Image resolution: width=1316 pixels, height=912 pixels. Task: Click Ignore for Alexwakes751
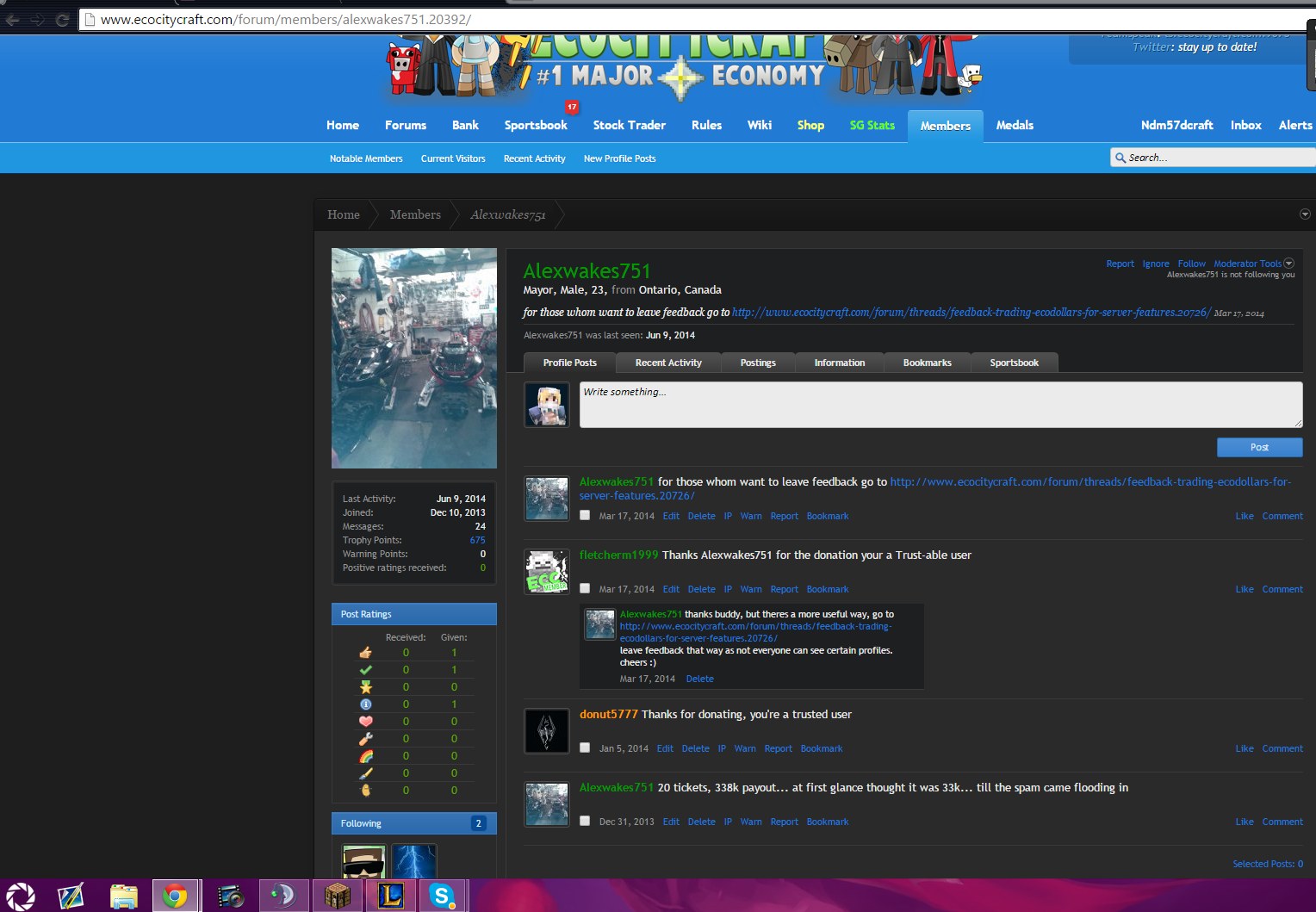tap(1156, 264)
